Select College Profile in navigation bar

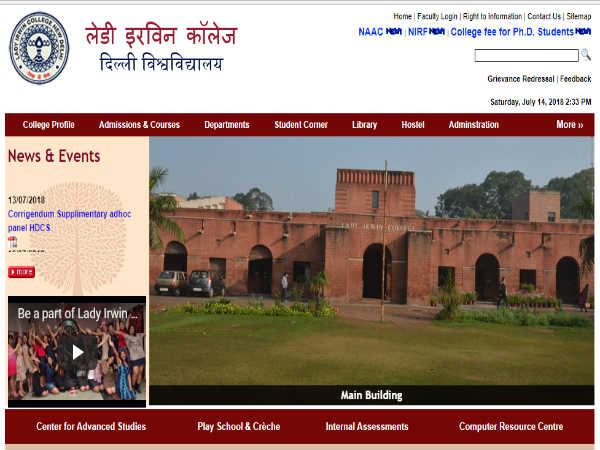(x=49, y=125)
